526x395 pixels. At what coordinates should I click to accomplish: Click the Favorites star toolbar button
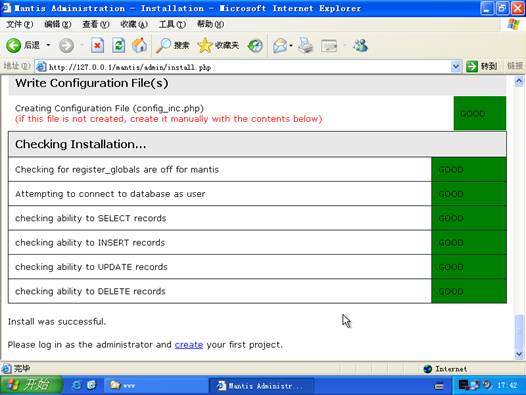click(x=218, y=46)
